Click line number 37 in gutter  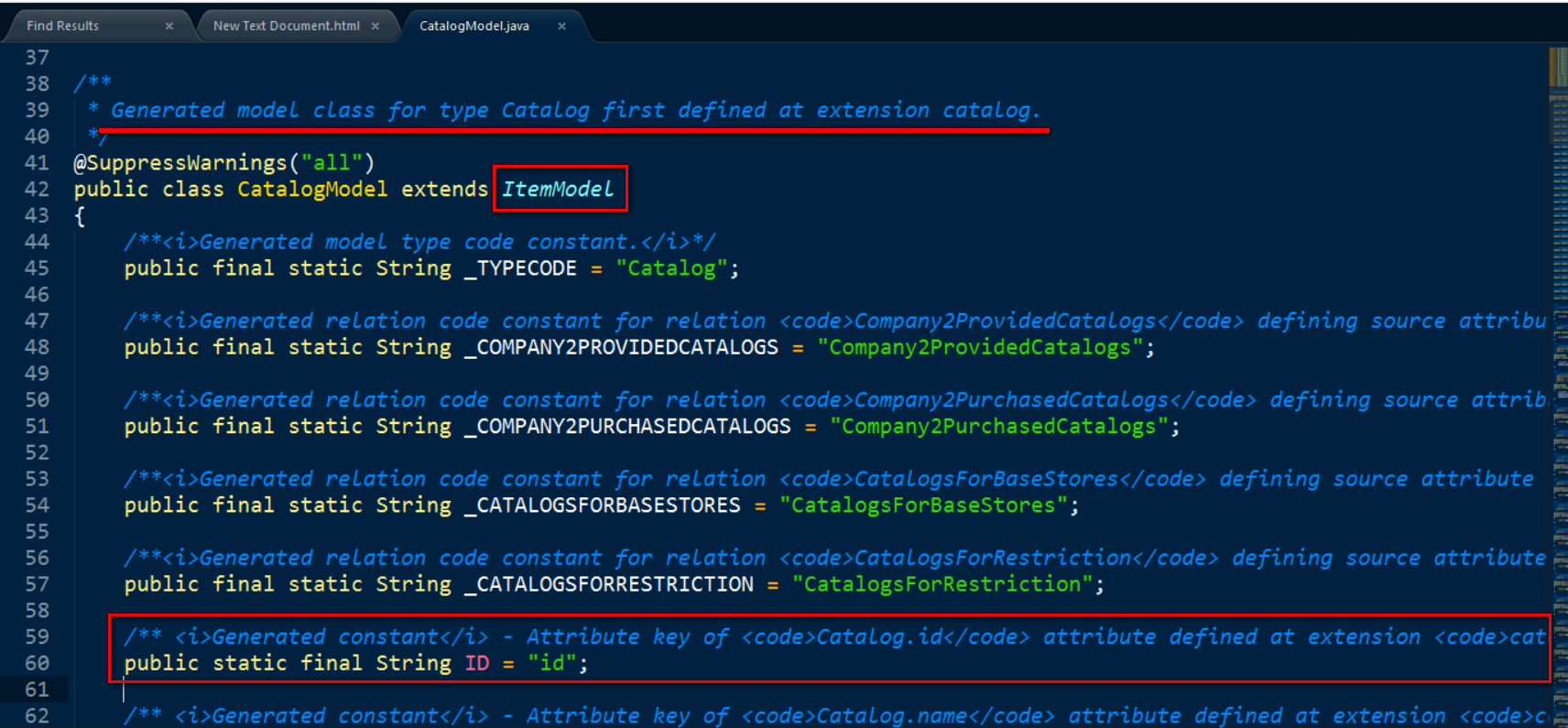(x=37, y=58)
